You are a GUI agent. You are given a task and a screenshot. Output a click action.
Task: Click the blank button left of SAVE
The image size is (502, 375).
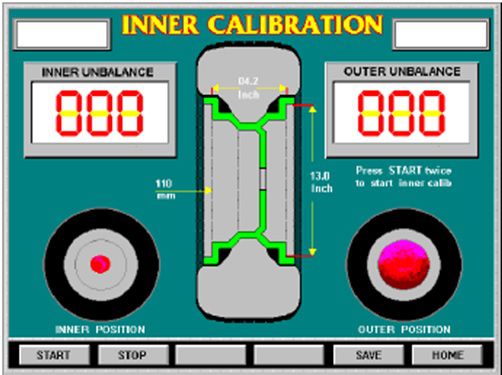(x=289, y=355)
